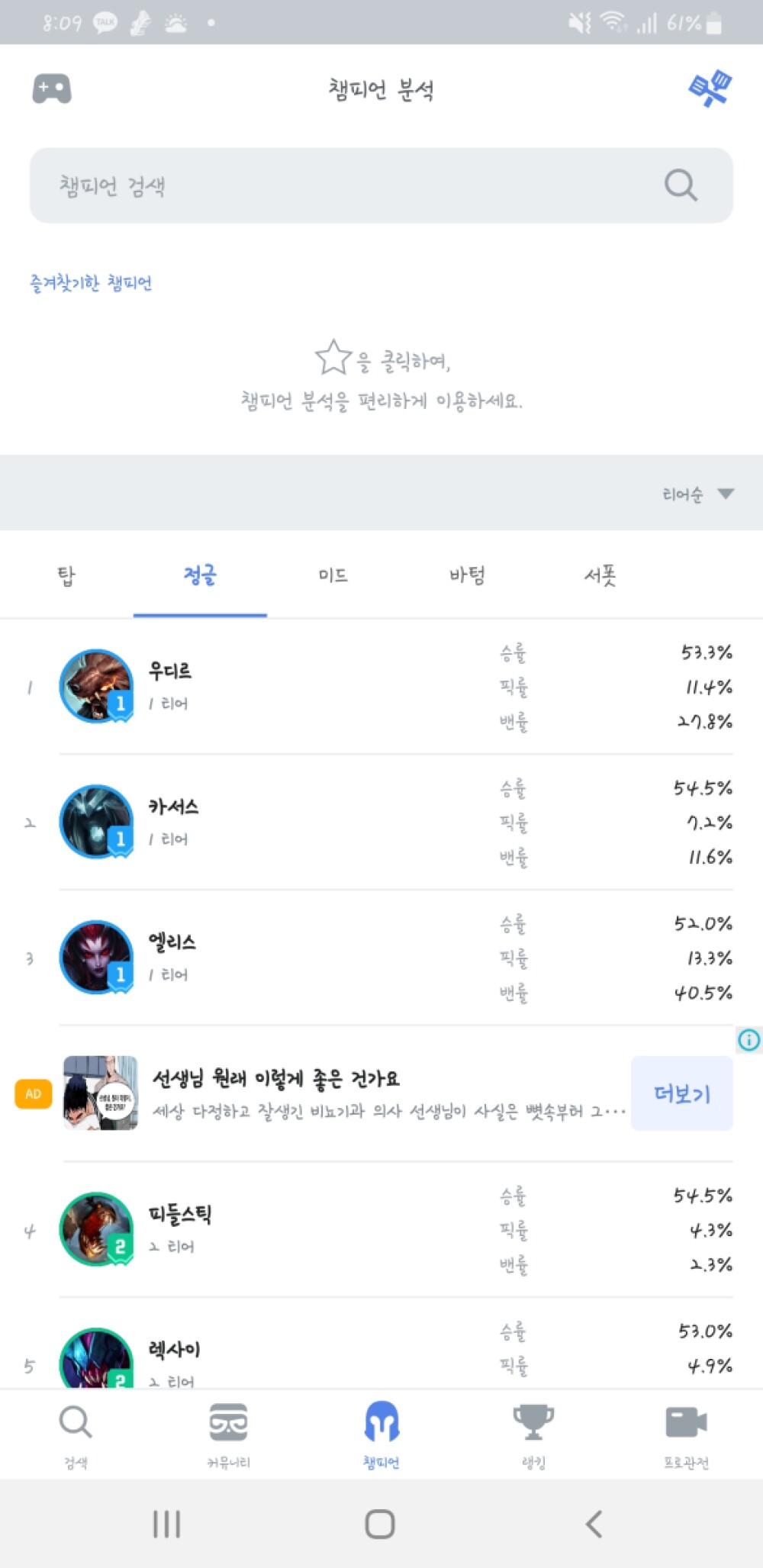
Task: Tap Android back navigation button
Action: (x=594, y=1524)
